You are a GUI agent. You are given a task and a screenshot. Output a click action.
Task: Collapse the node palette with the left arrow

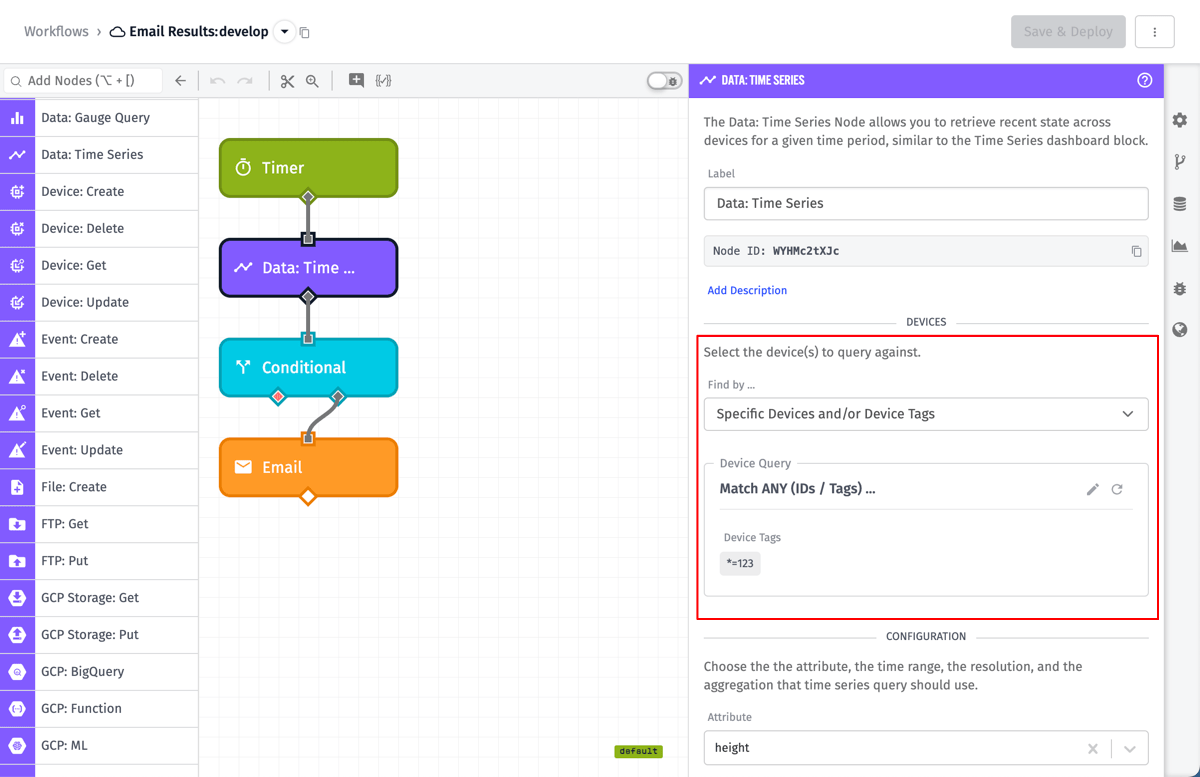click(180, 81)
